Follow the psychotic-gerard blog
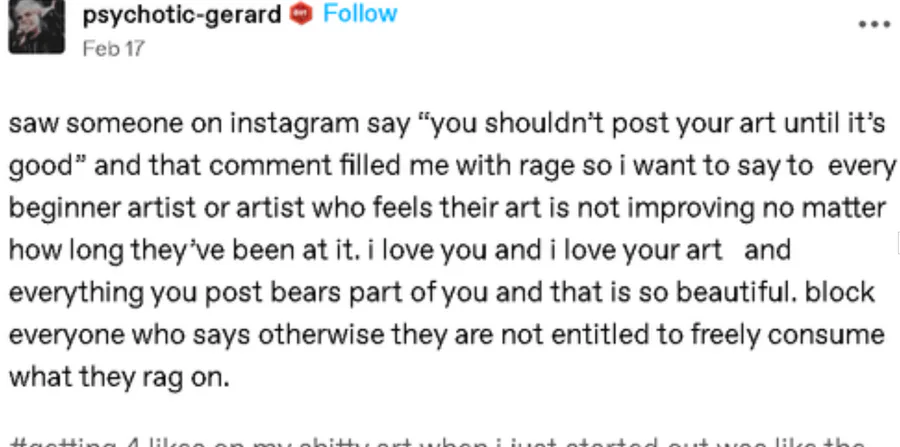This screenshot has height=447, width=900. tap(359, 14)
